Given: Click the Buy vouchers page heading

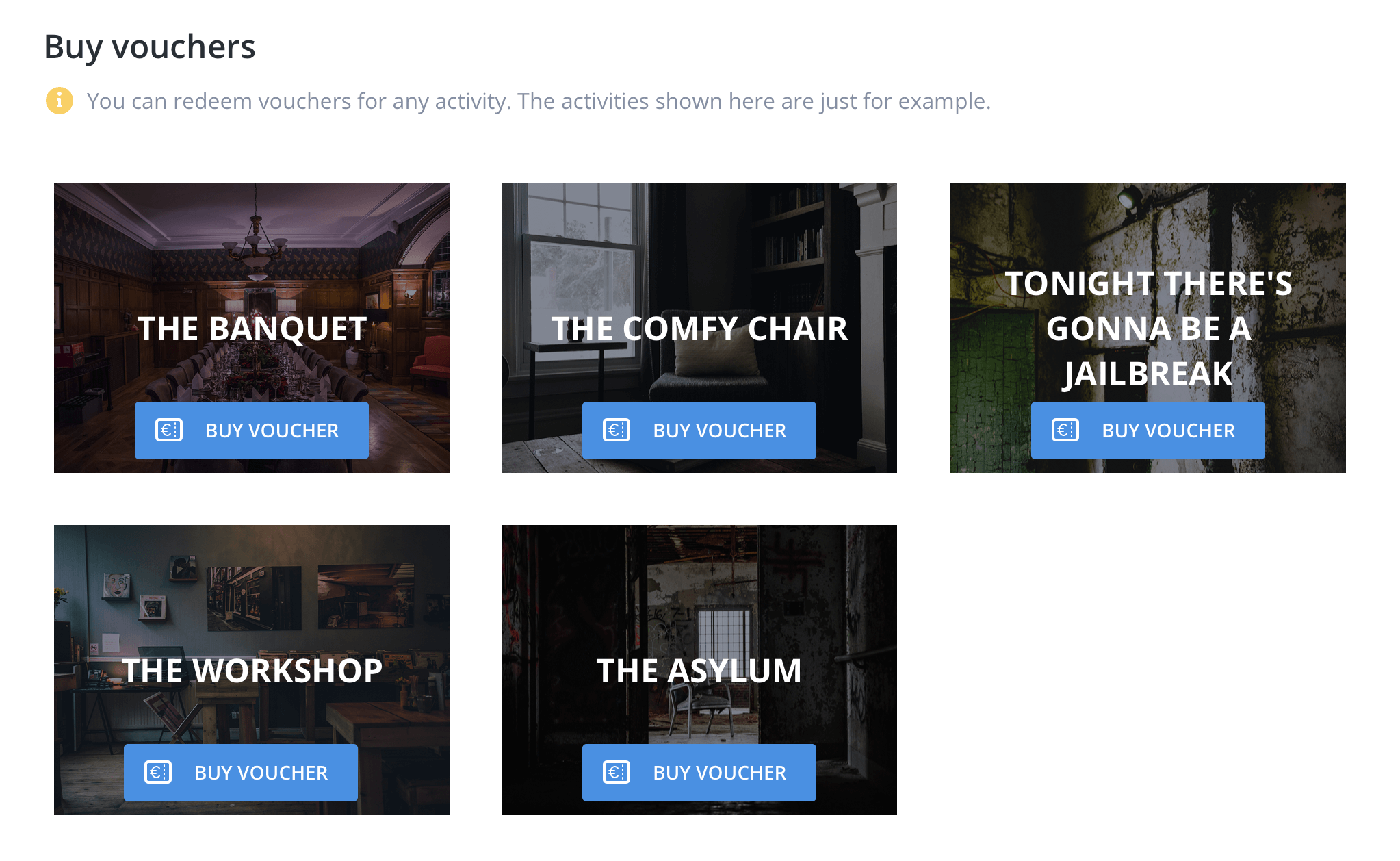Looking at the screenshot, I should point(150,47).
